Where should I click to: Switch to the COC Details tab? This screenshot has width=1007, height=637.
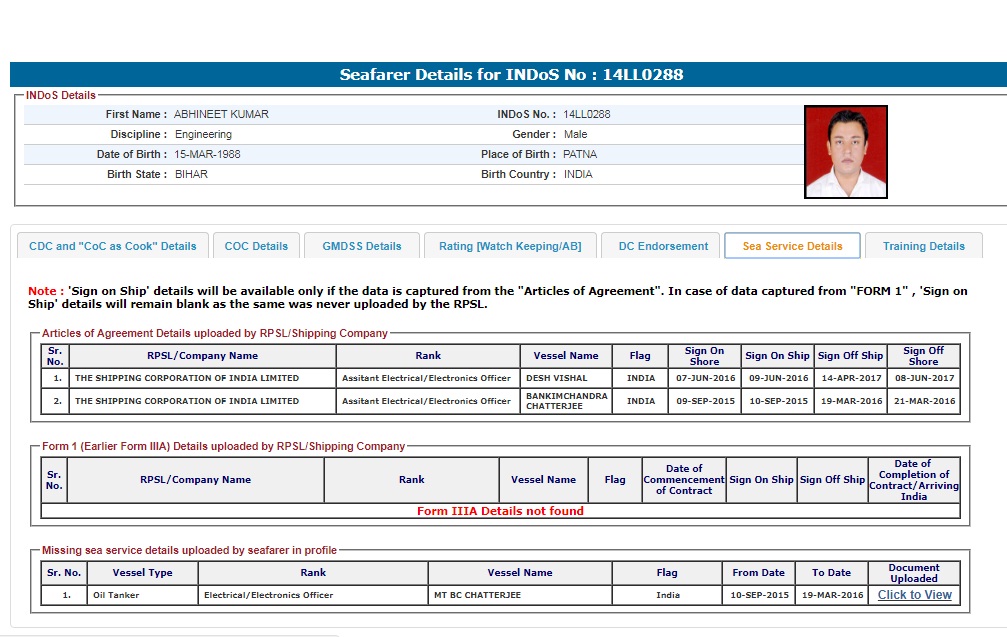pos(256,246)
